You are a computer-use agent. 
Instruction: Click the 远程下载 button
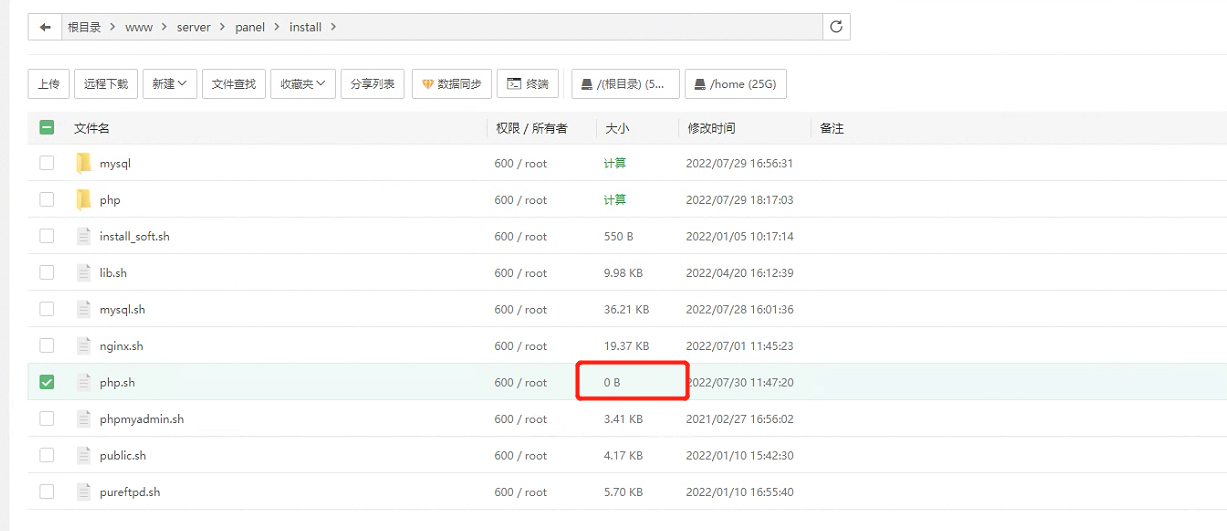click(x=106, y=84)
